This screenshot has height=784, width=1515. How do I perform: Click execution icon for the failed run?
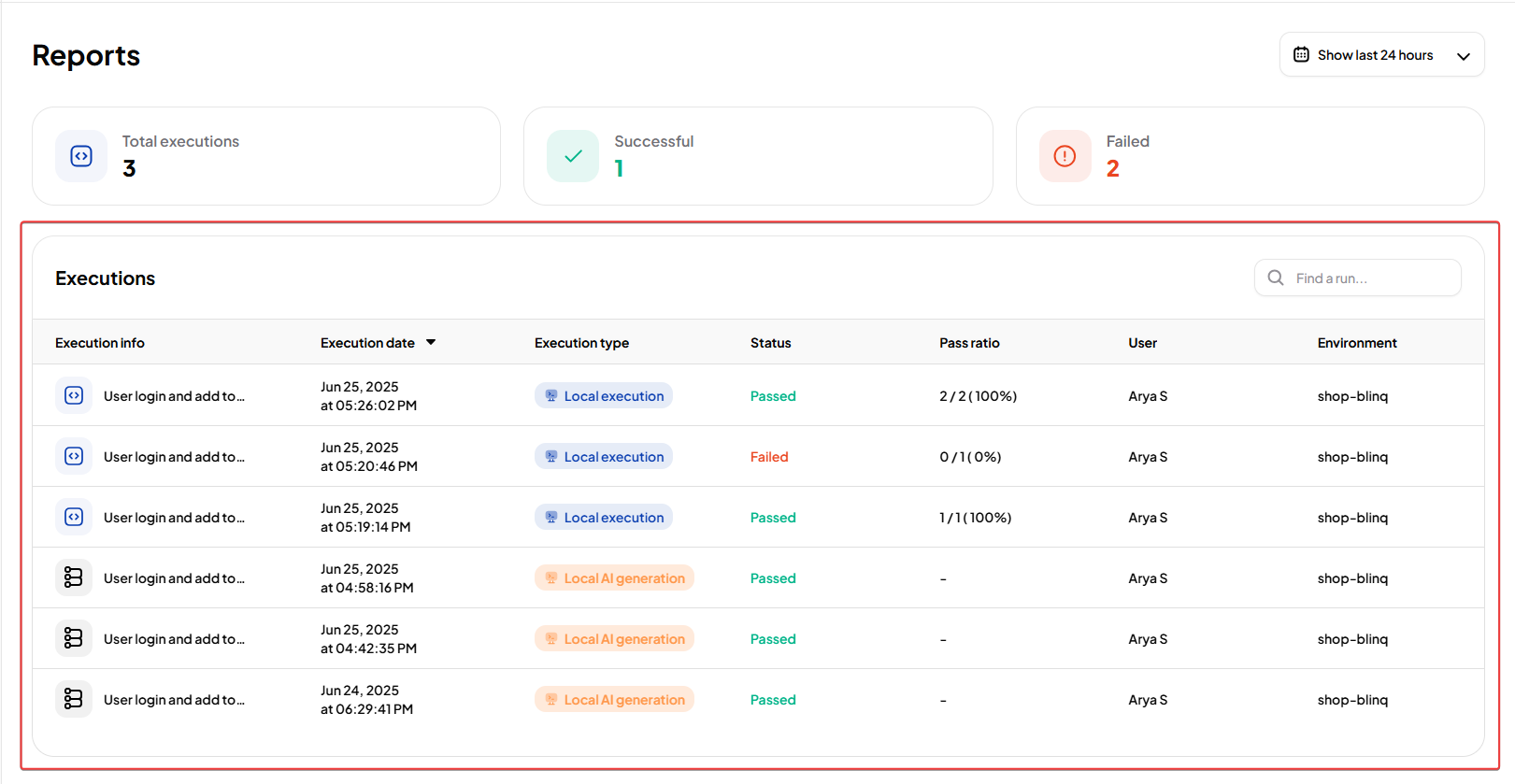[74, 456]
